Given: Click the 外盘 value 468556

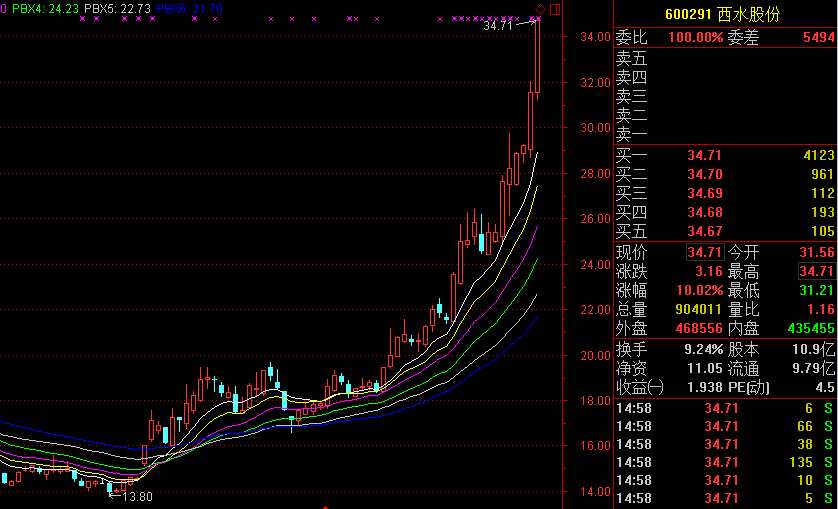Looking at the screenshot, I should point(699,328).
